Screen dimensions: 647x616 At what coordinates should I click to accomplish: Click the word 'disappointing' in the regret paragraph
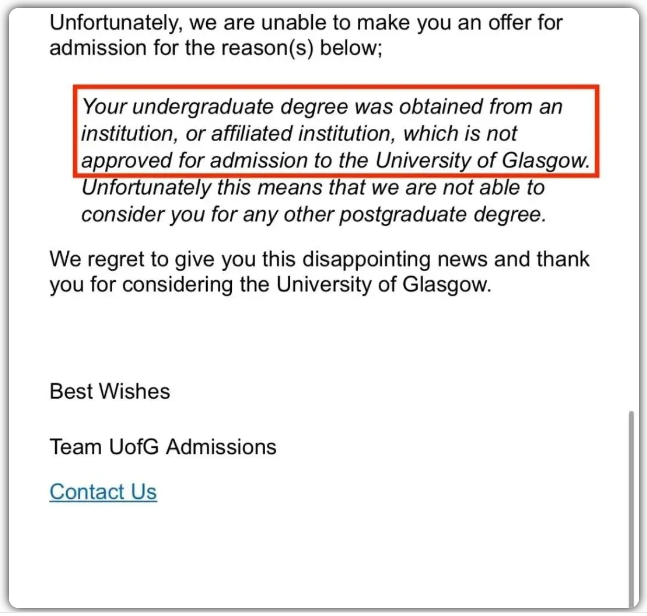(366, 260)
